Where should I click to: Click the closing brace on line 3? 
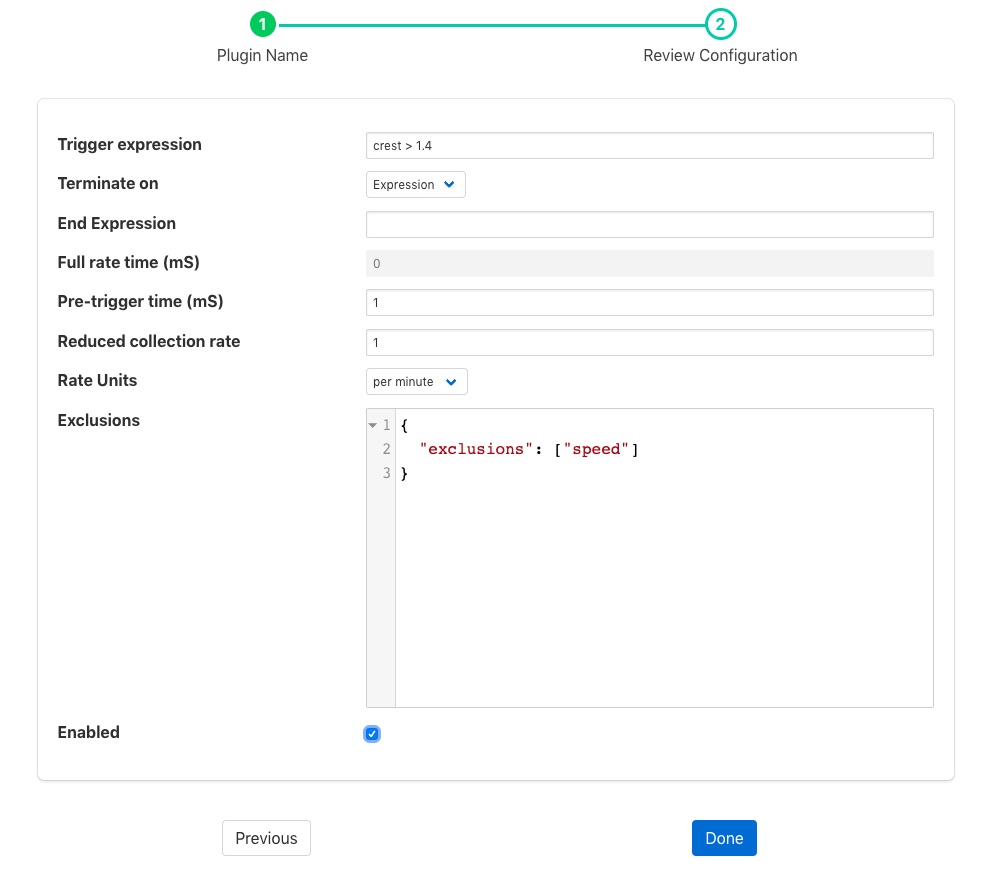(x=405, y=474)
